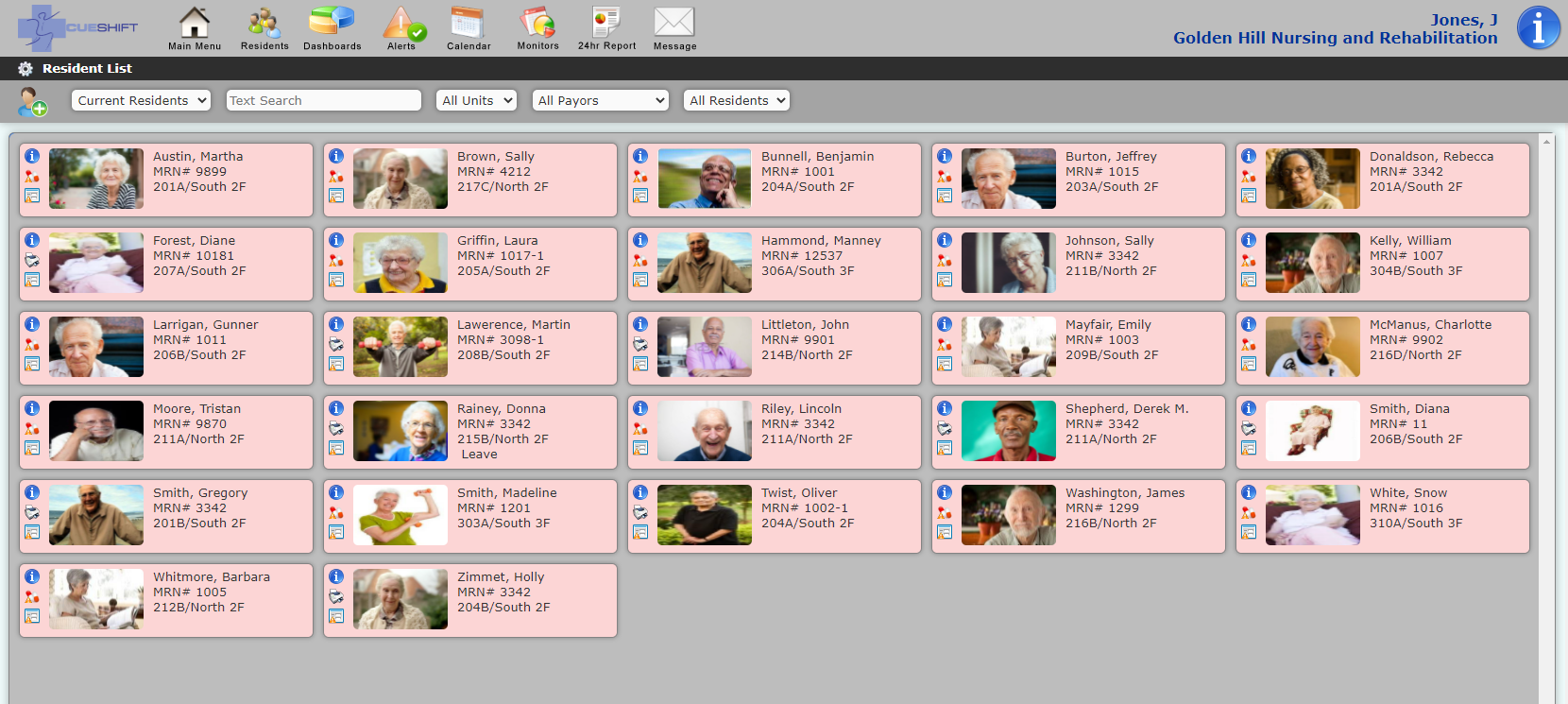Click form warning icon on Hammond, Manney card
This screenshot has width=1568, height=704.
(x=640, y=280)
